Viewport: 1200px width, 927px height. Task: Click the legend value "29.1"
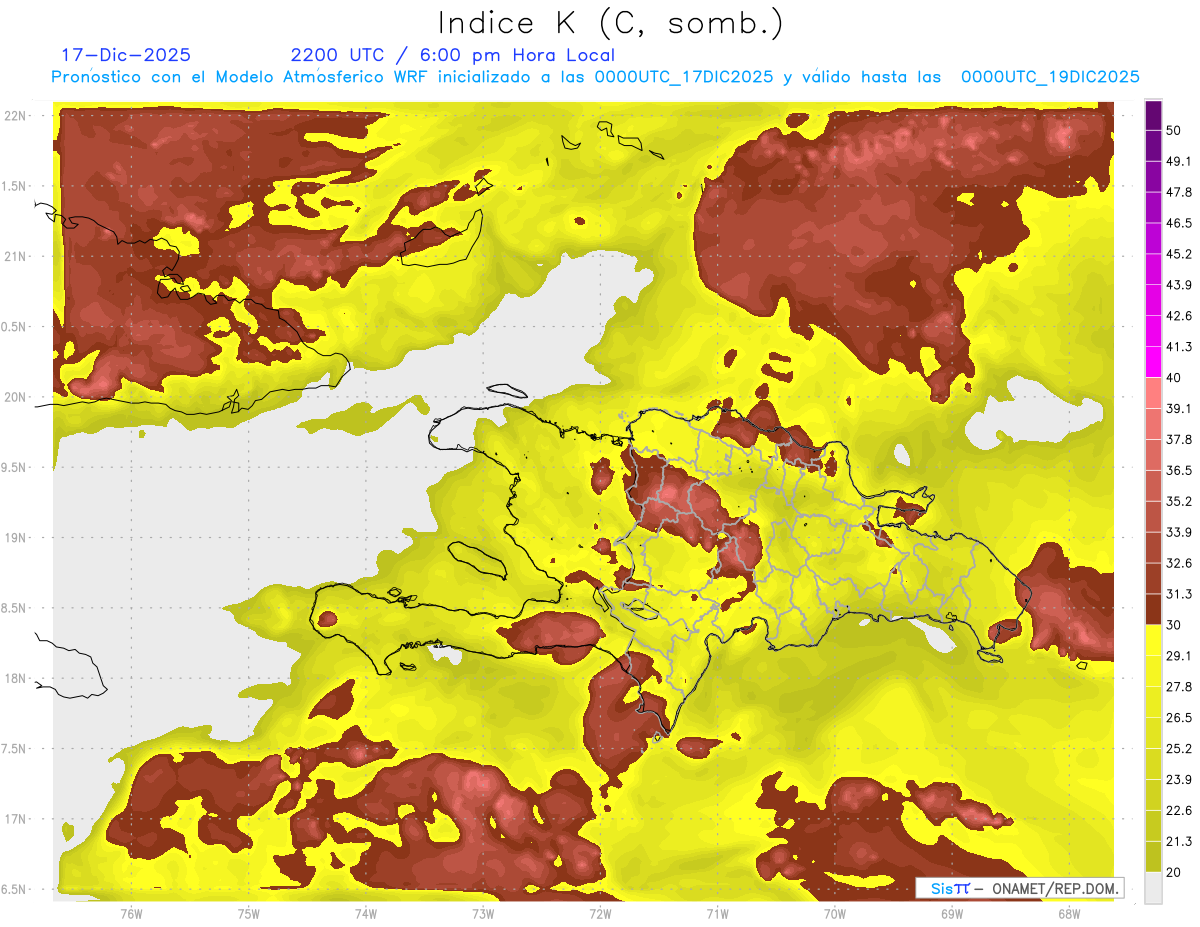tap(1178, 656)
